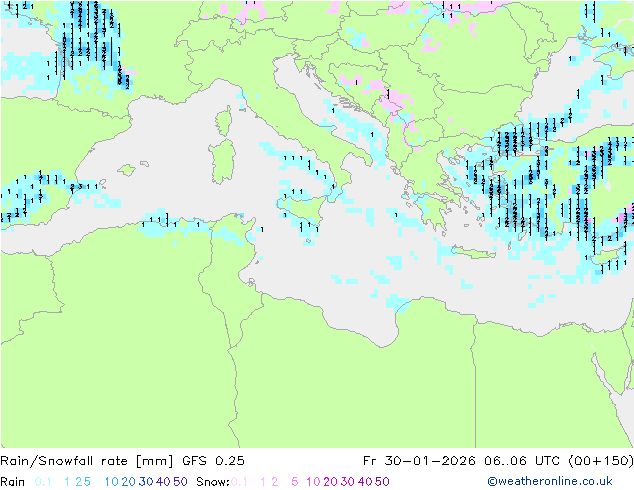The image size is (634, 490).
Task: Select the Snow legend value 10
Action: coord(313,482)
